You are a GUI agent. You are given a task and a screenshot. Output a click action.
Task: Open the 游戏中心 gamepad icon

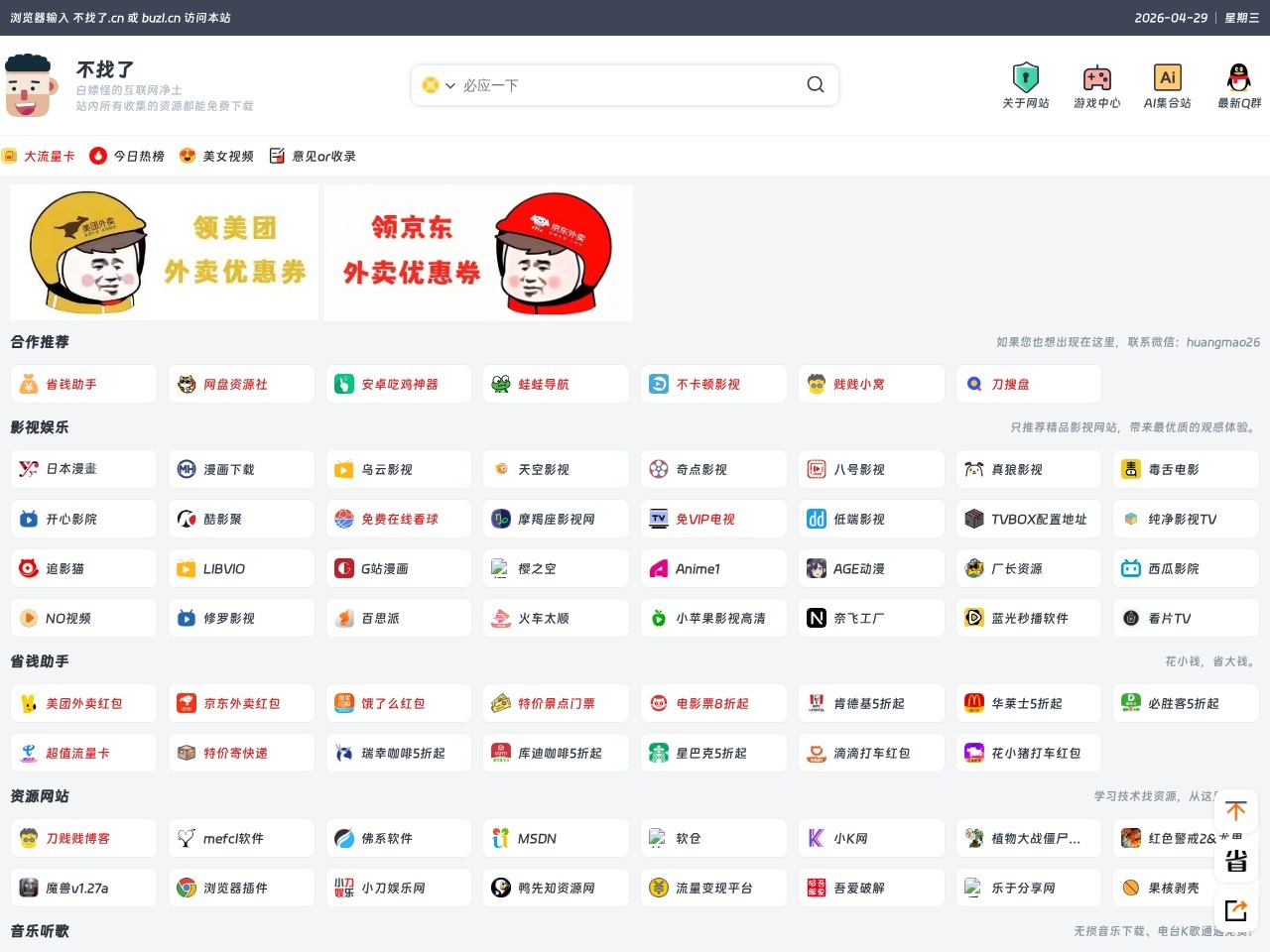(x=1096, y=77)
